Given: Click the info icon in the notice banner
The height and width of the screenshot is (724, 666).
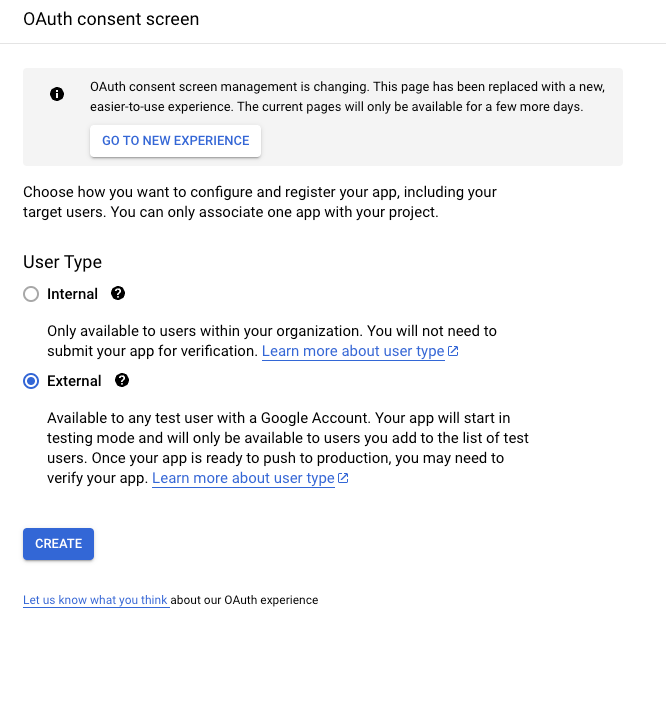Looking at the screenshot, I should pos(57,94).
